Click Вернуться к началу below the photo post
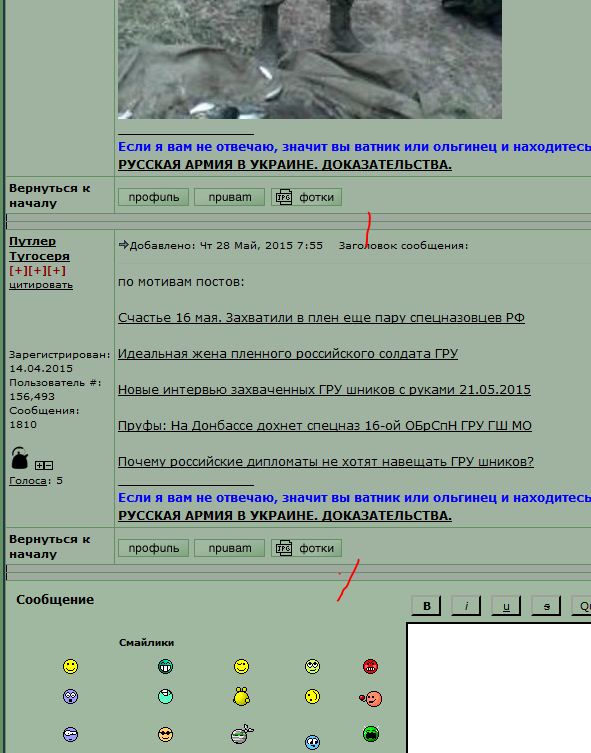Viewport: 591px width, 753px height. coord(49,195)
